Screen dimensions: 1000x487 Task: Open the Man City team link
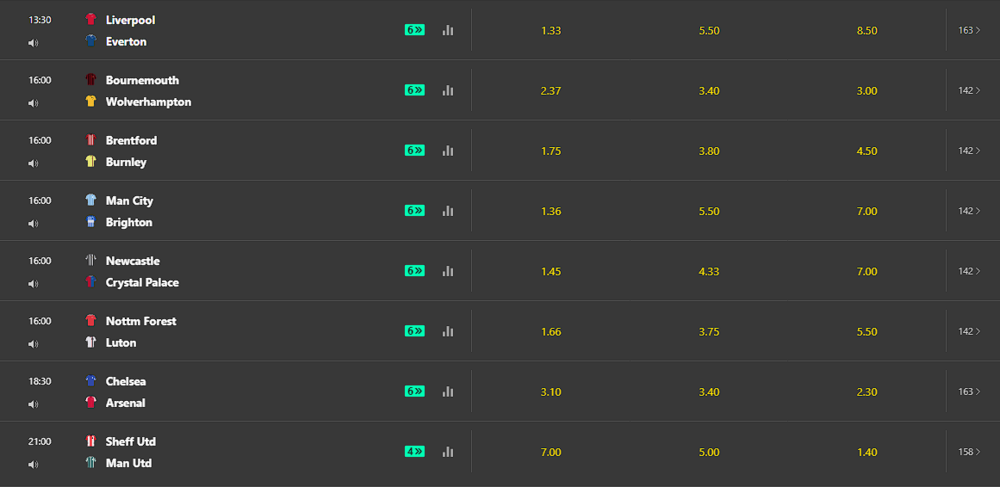point(129,201)
